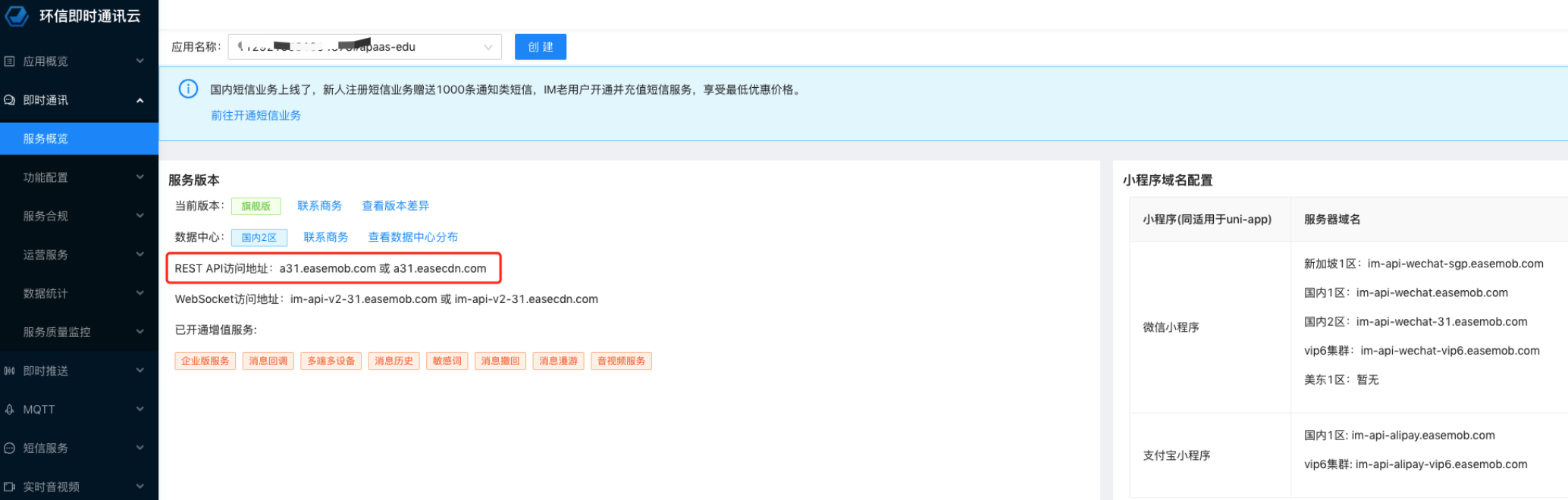Expand the MQTT menu chevron

click(x=140, y=408)
